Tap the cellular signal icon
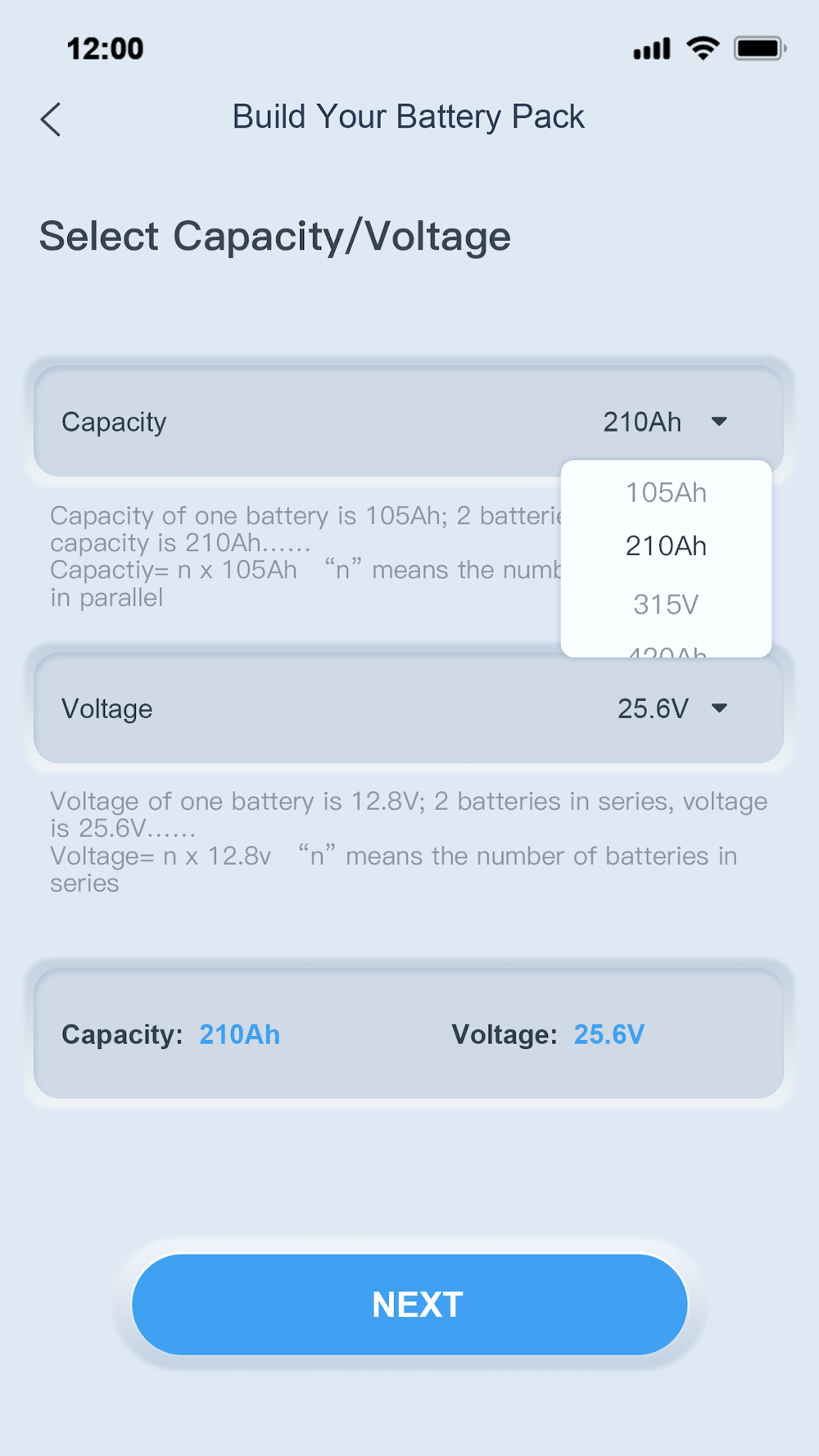Image resolution: width=819 pixels, height=1456 pixels. pos(652,49)
